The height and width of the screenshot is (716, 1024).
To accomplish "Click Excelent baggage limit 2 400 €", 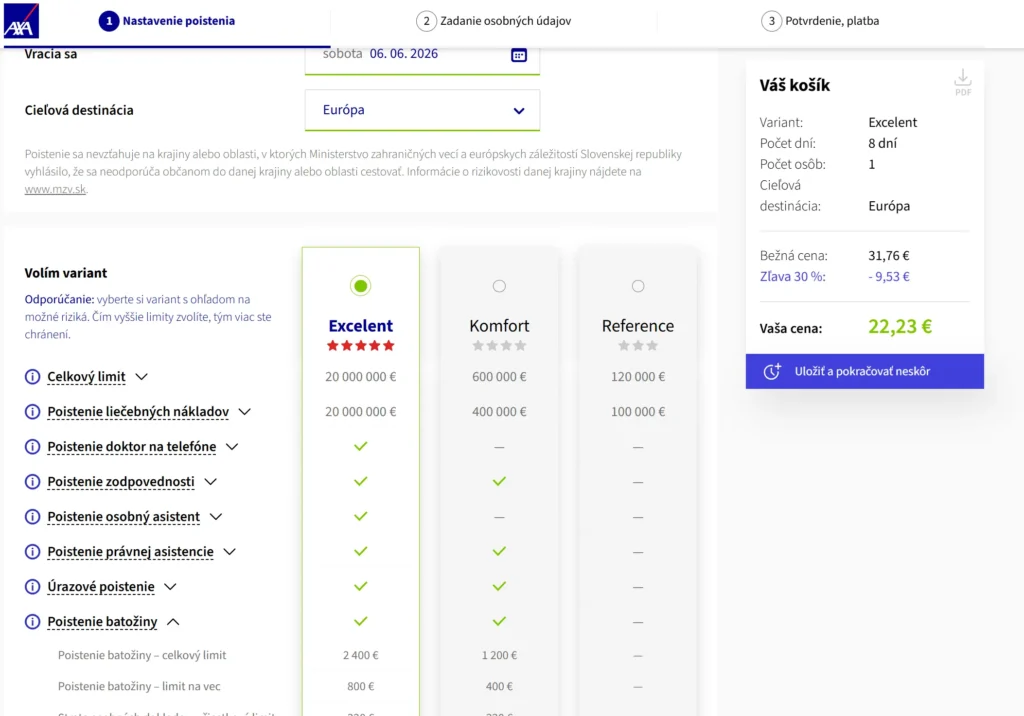I will pos(360,655).
